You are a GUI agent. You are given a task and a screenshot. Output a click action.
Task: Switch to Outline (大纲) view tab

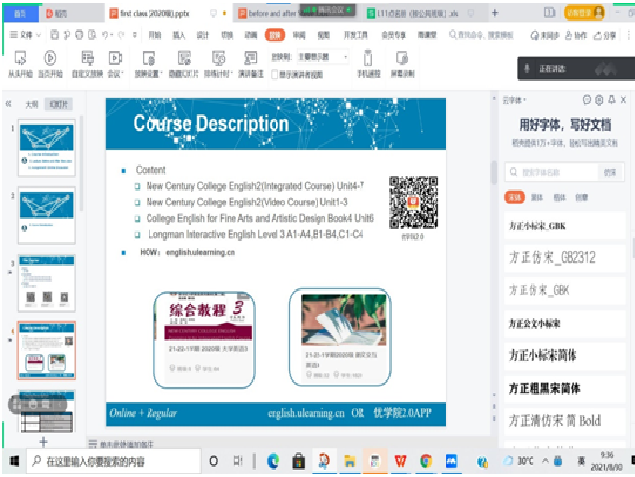32,104
